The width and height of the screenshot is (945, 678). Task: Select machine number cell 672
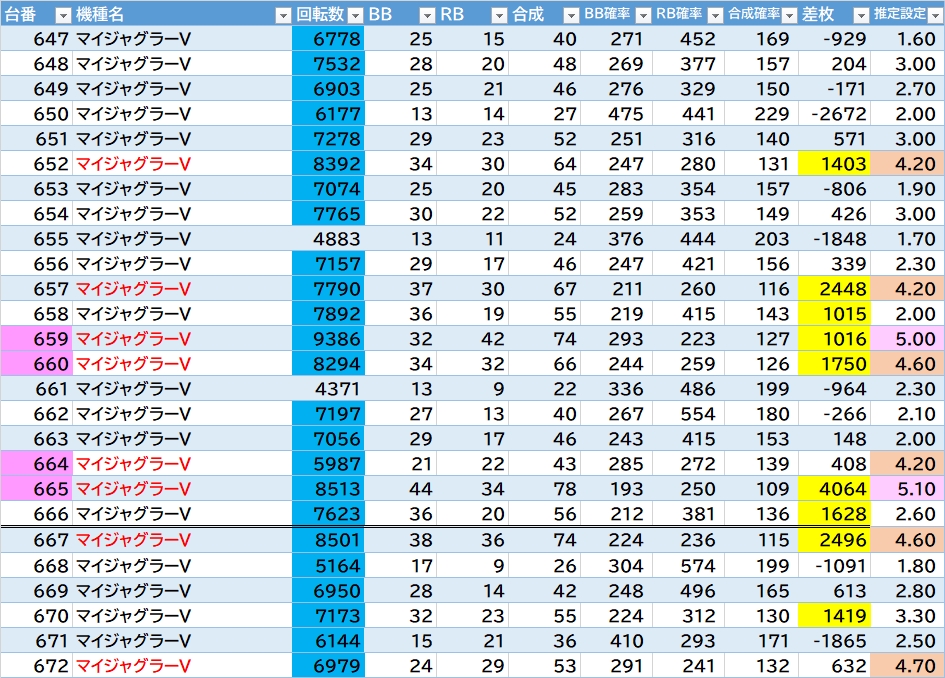pos(37,665)
